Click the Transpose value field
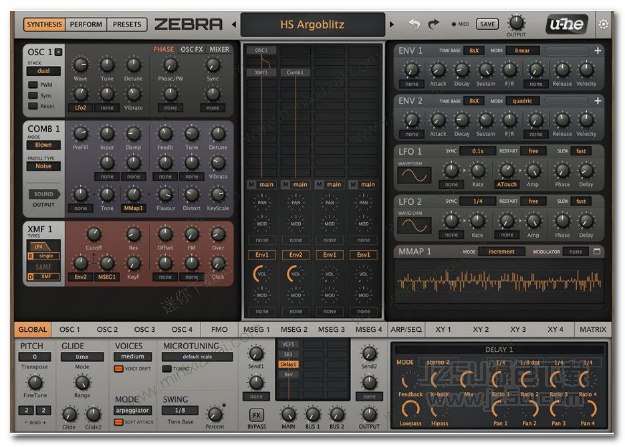This screenshot has width=625, height=447. coord(35,356)
